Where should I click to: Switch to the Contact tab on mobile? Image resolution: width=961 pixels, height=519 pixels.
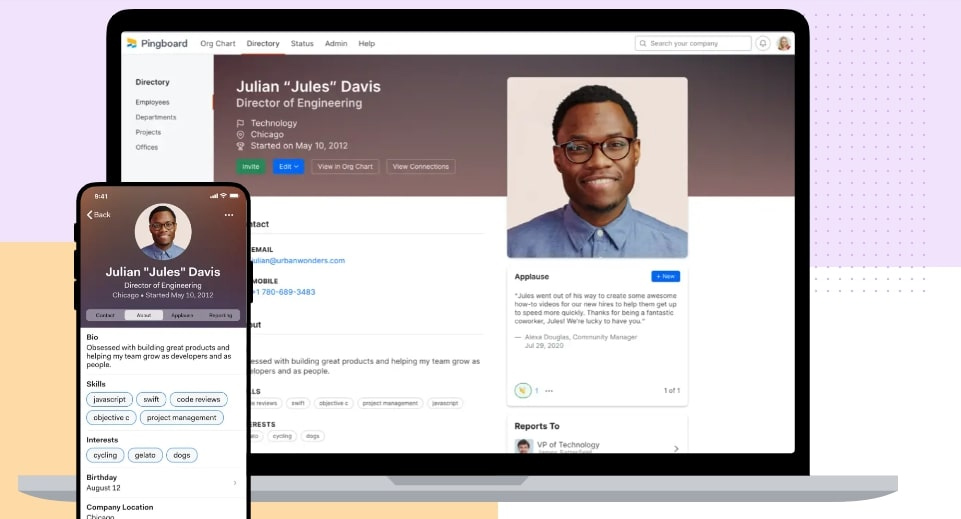[x=105, y=315]
